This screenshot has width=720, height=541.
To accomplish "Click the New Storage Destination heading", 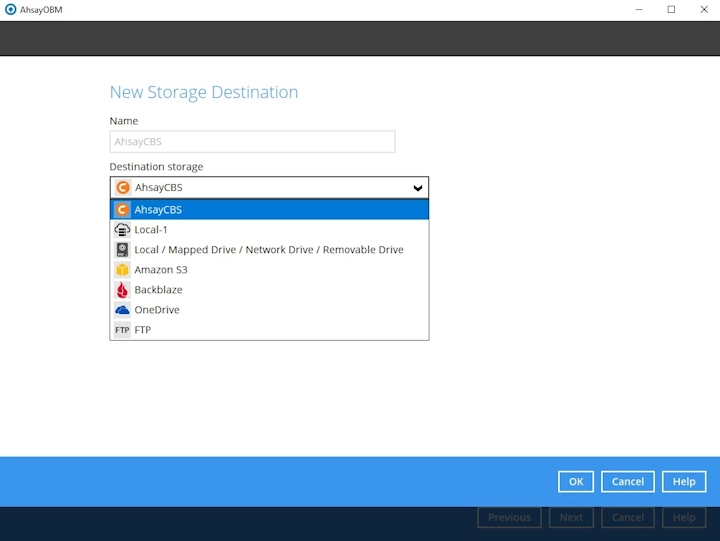I will pyautogui.click(x=204, y=92).
